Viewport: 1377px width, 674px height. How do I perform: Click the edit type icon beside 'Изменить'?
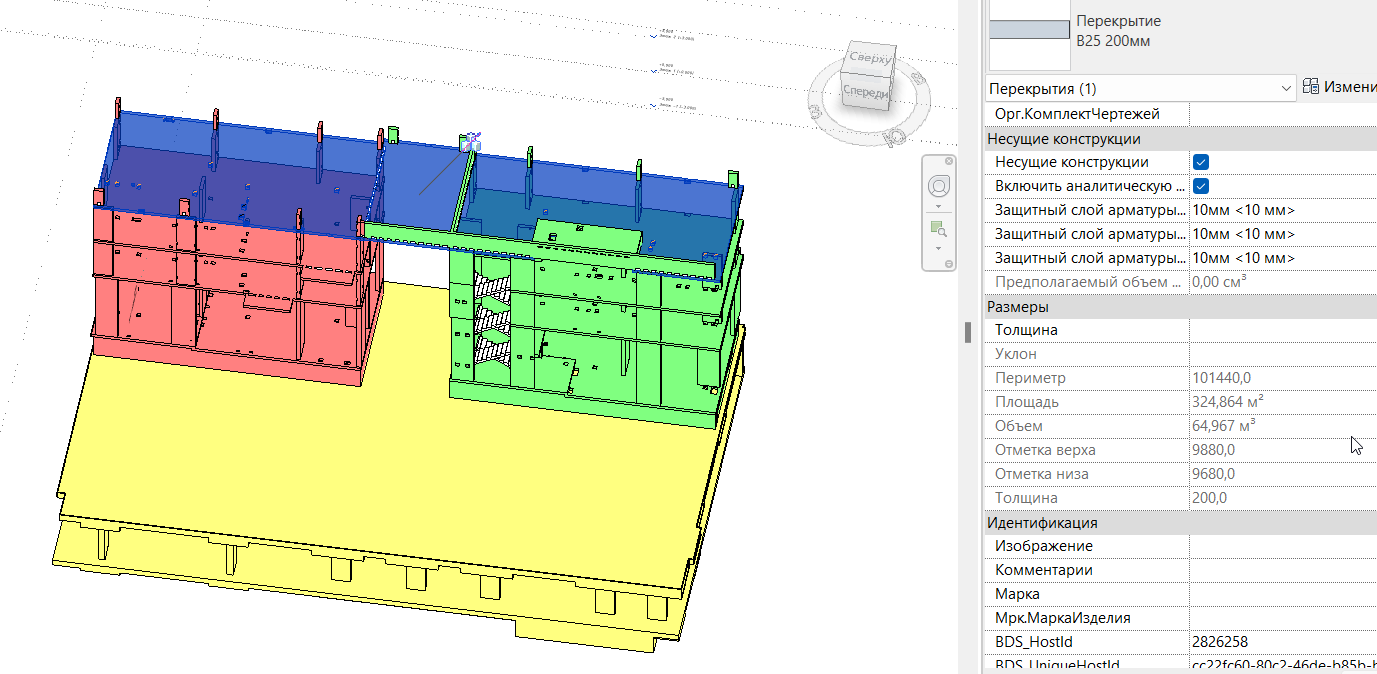(x=1311, y=88)
